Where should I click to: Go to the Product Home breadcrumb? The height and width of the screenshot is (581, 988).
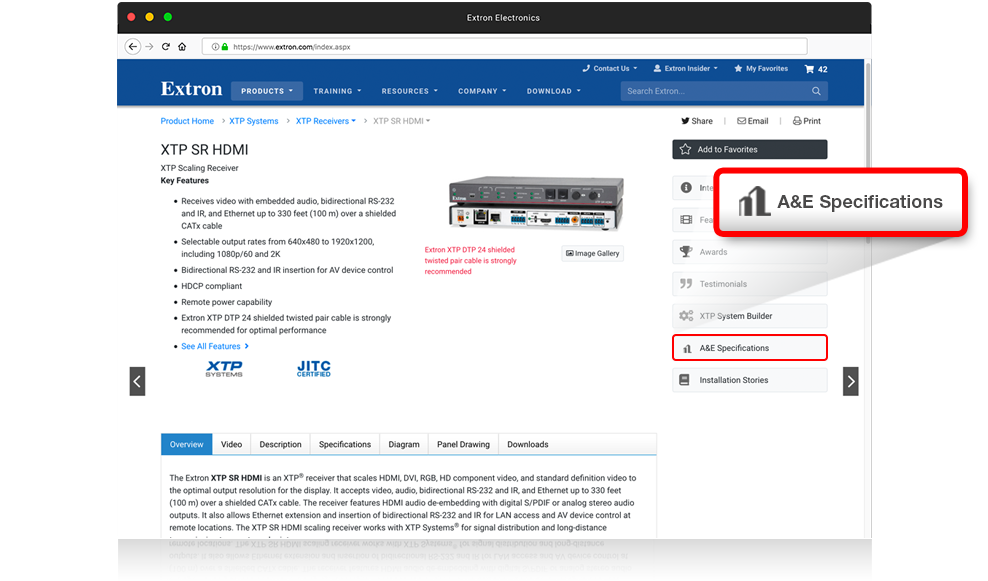click(x=187, y=121)
